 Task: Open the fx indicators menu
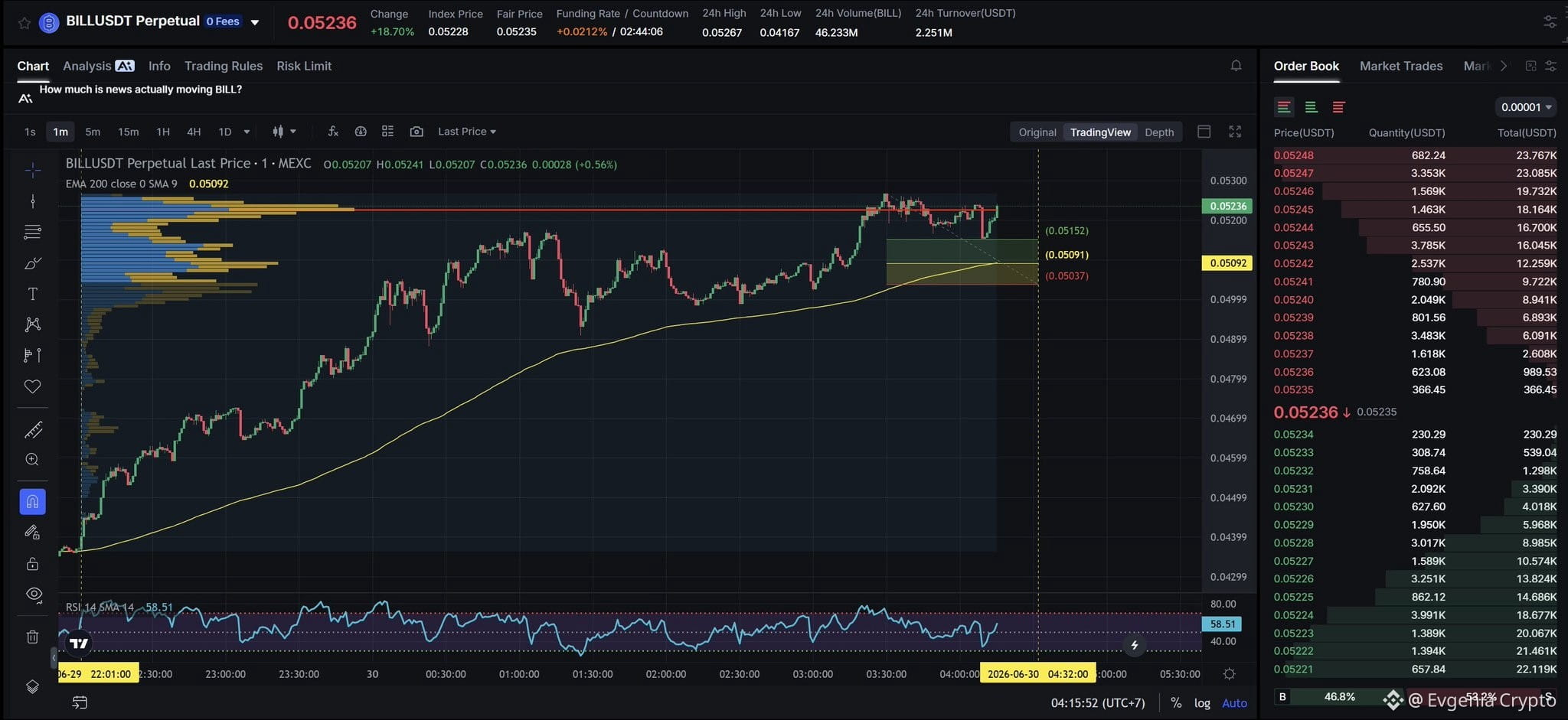coord(333,132)
